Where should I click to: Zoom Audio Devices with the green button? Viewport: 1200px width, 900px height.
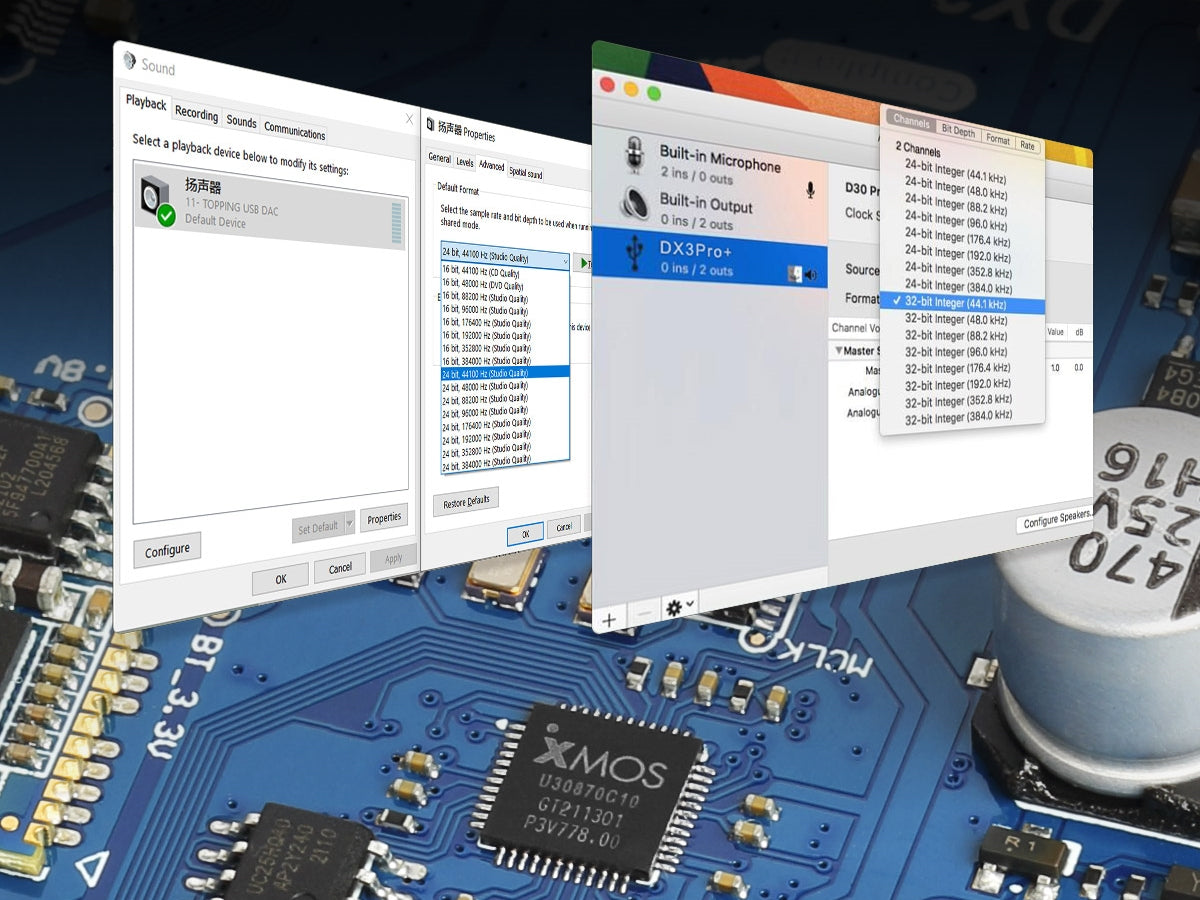coord(654,93)
